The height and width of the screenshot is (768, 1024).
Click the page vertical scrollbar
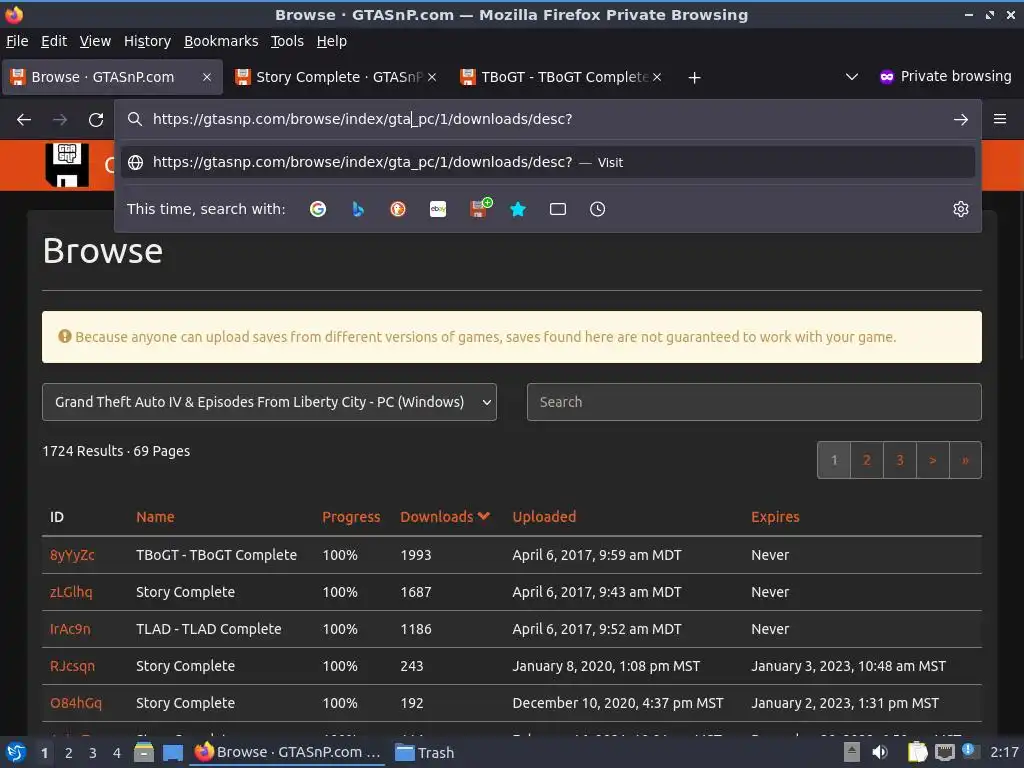click(x=1019, y=274)
